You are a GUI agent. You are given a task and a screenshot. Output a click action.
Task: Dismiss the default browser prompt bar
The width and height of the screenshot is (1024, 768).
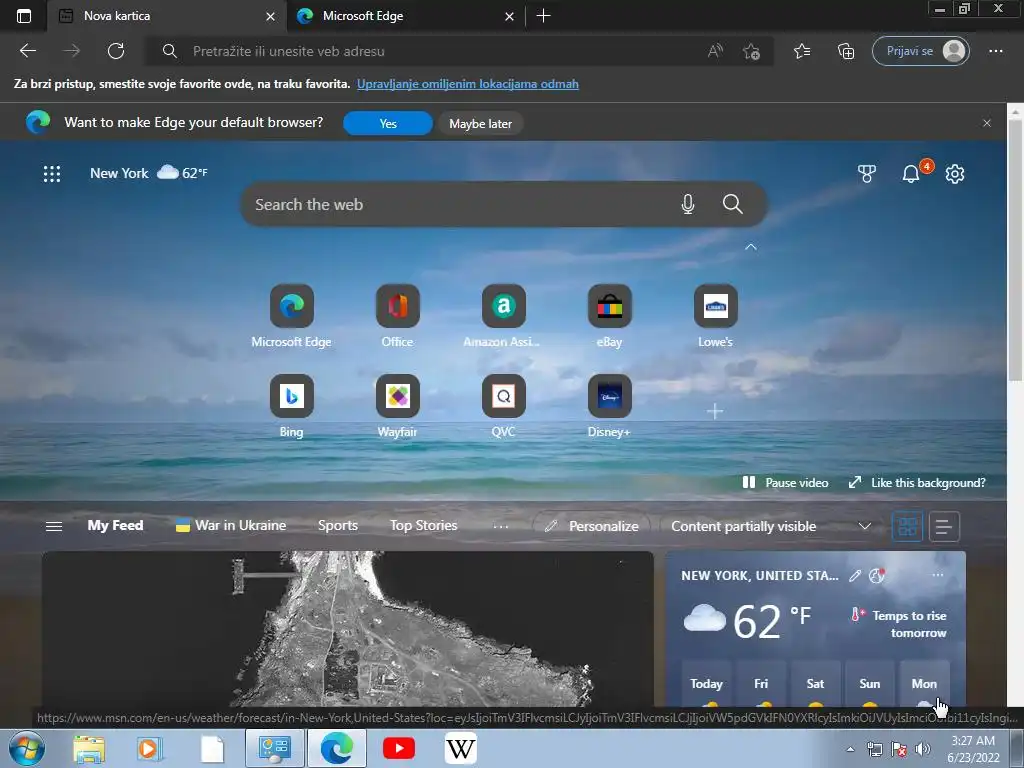coord(987,123)
